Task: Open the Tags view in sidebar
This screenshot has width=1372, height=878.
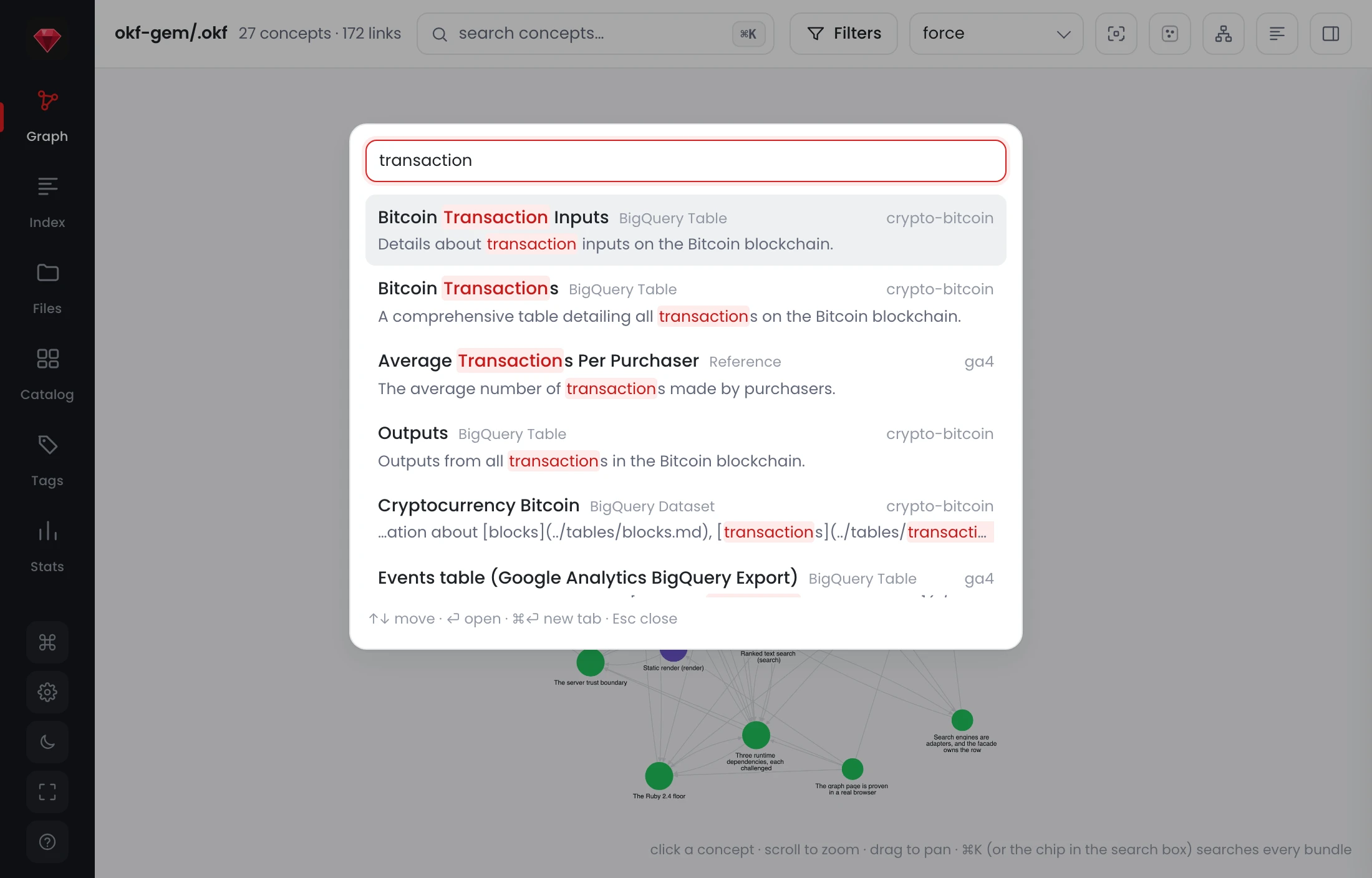Action: pos(47,461)
